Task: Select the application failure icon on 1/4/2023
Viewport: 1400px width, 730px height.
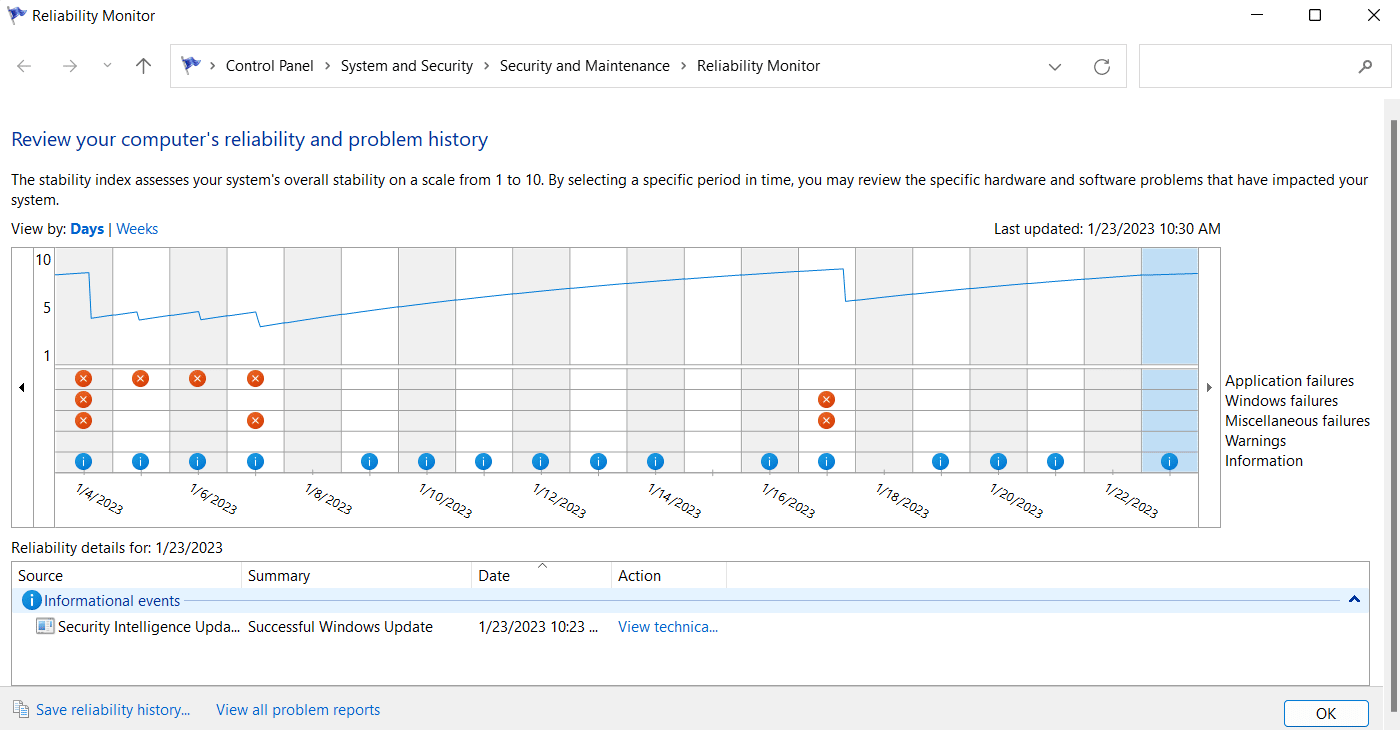Action: pyautogui.click(x=83, y=378)
